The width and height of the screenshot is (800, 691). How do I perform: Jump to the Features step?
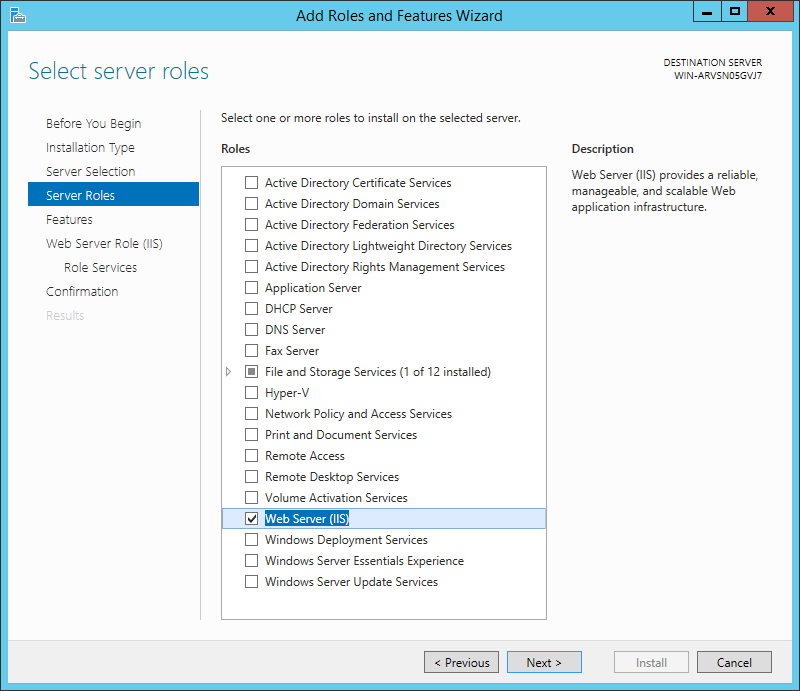coord(69,219)
